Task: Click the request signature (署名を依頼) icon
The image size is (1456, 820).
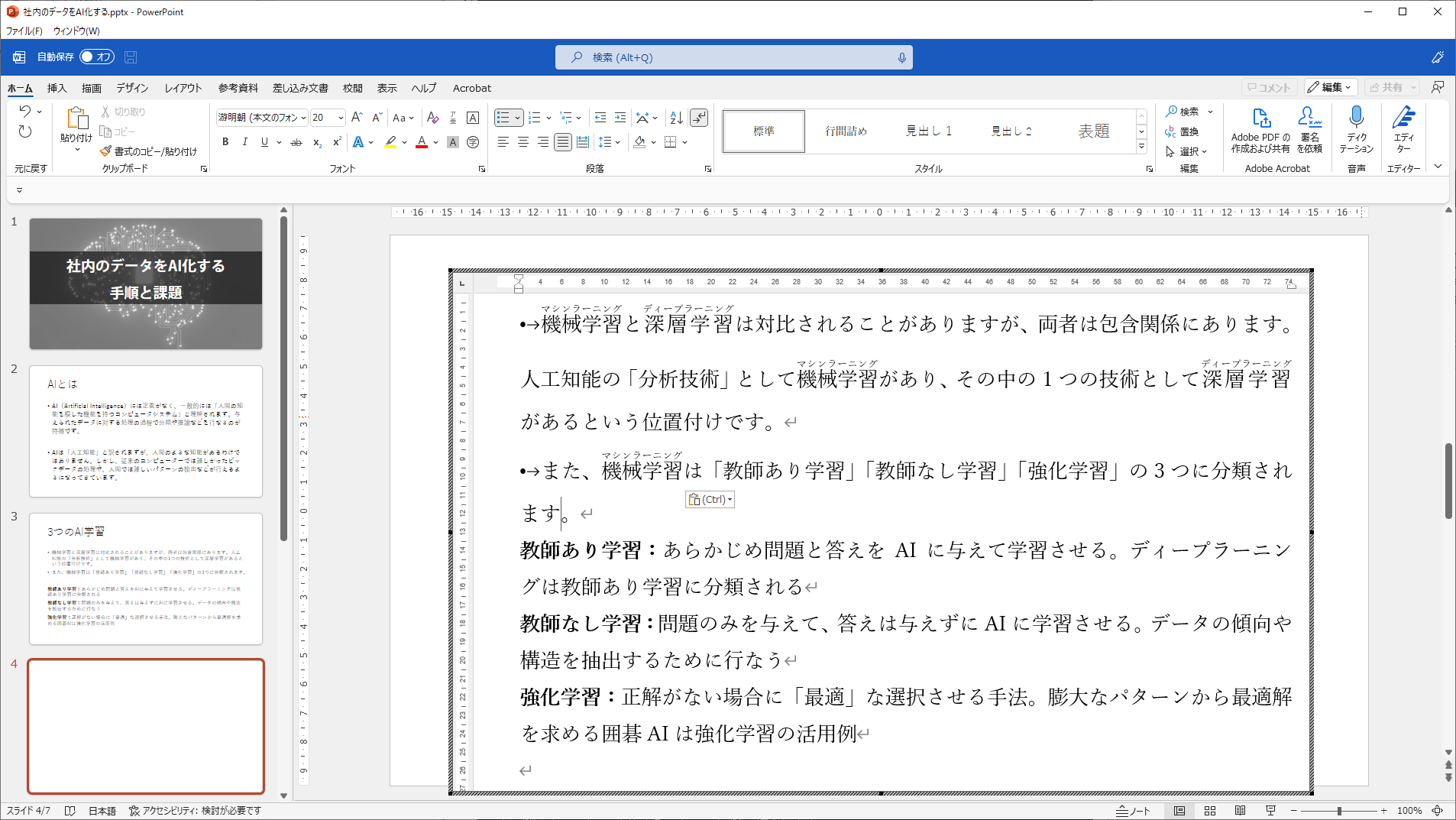Action: pos(1311,128)
